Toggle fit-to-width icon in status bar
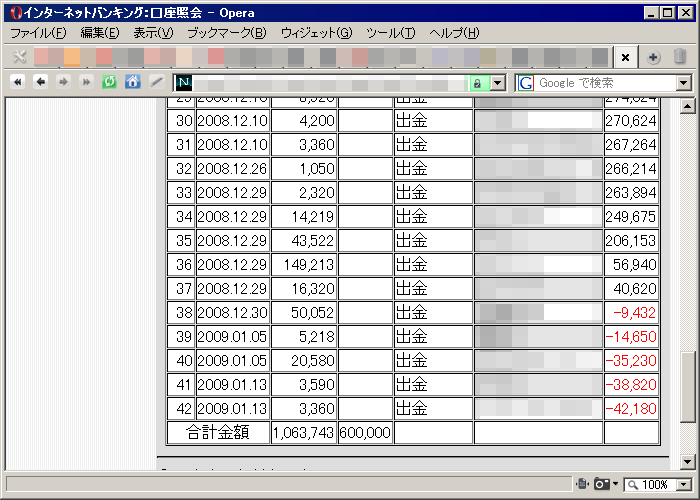The width and height of the screenshot is (700, 500). pos(582,484)
